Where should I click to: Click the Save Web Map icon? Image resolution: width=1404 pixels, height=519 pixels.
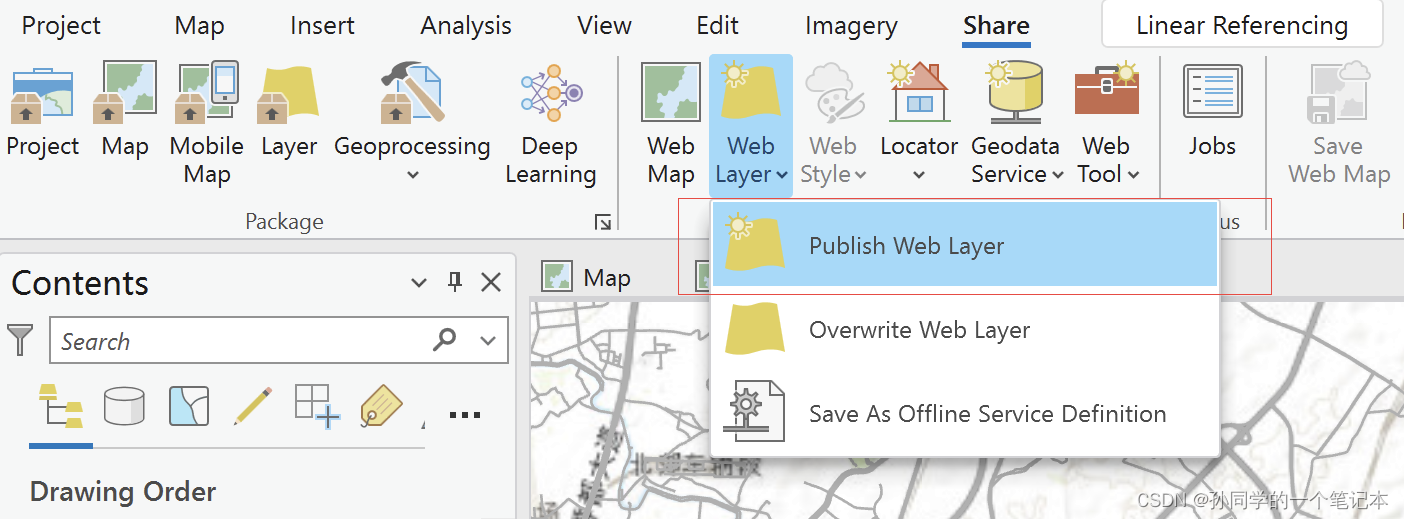click(x=1338, y=92)
